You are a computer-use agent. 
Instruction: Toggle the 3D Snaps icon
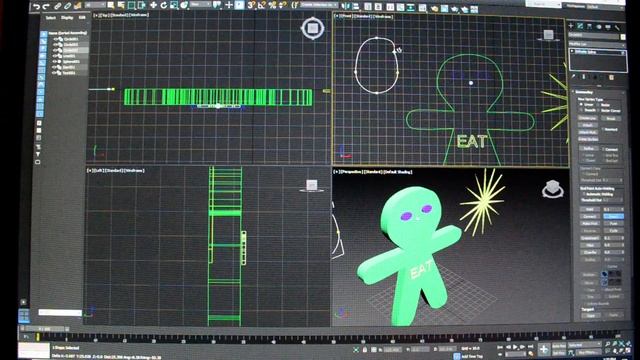251,5
